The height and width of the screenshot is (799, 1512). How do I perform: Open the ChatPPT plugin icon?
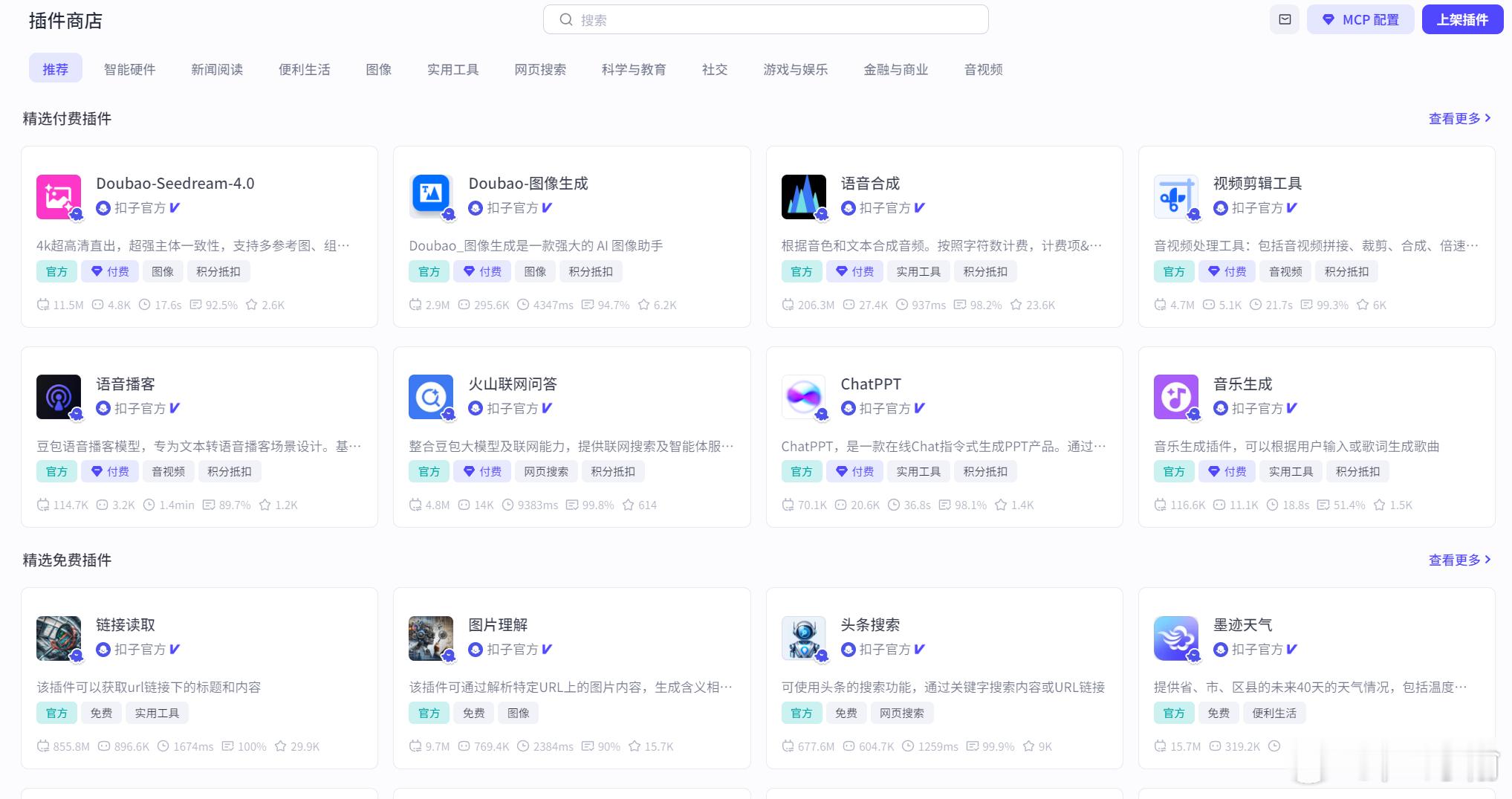(804, 397)
